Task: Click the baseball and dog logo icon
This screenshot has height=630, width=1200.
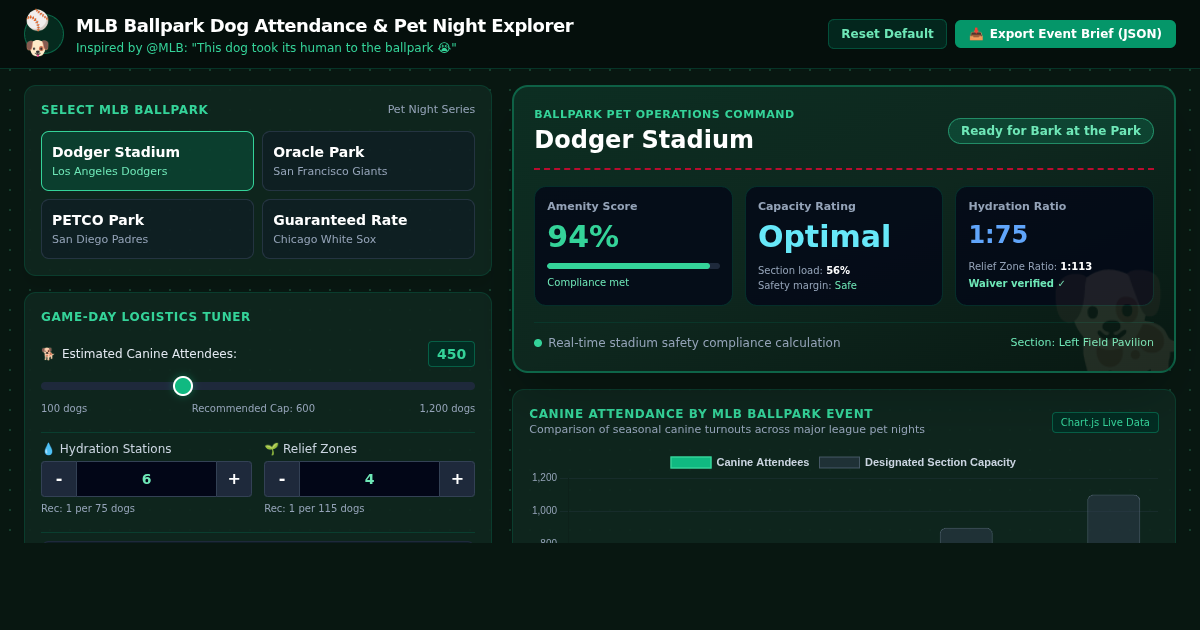Action: (x=43, y=34)
